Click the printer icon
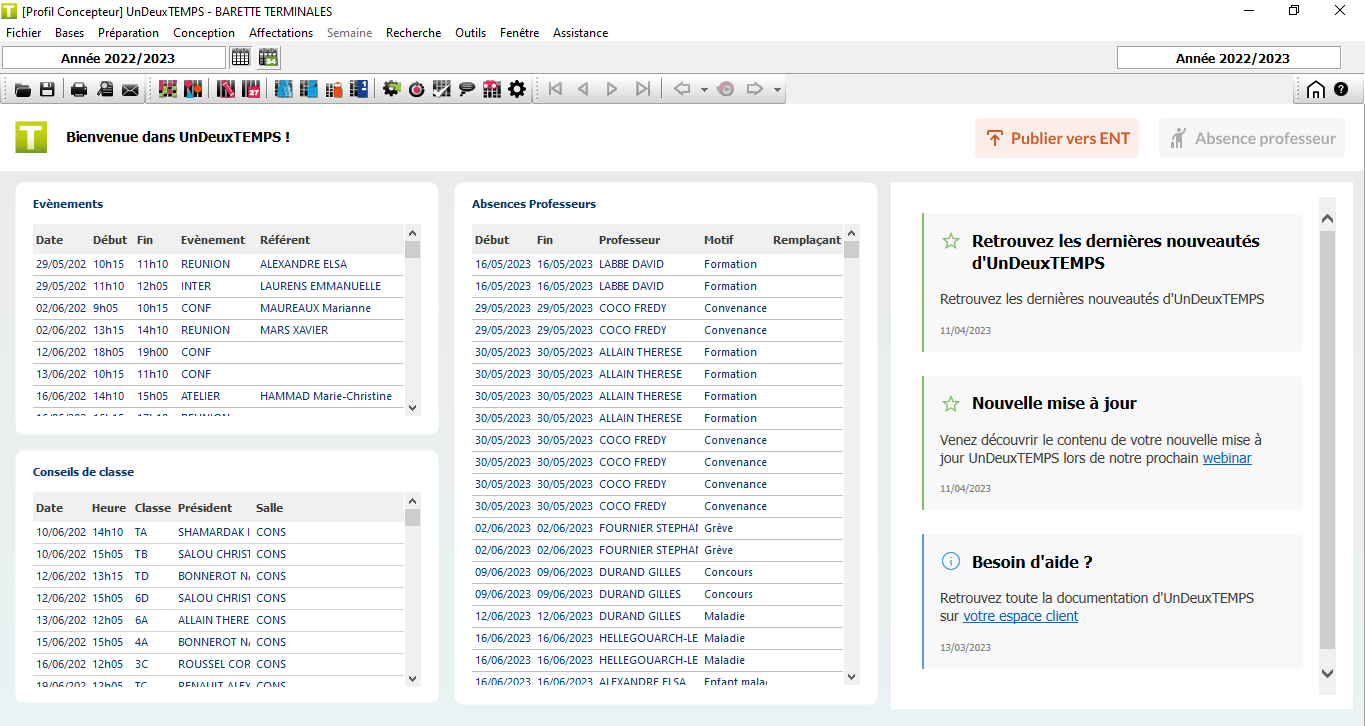This screenshot has width=1365, height=726. [79, 90]
